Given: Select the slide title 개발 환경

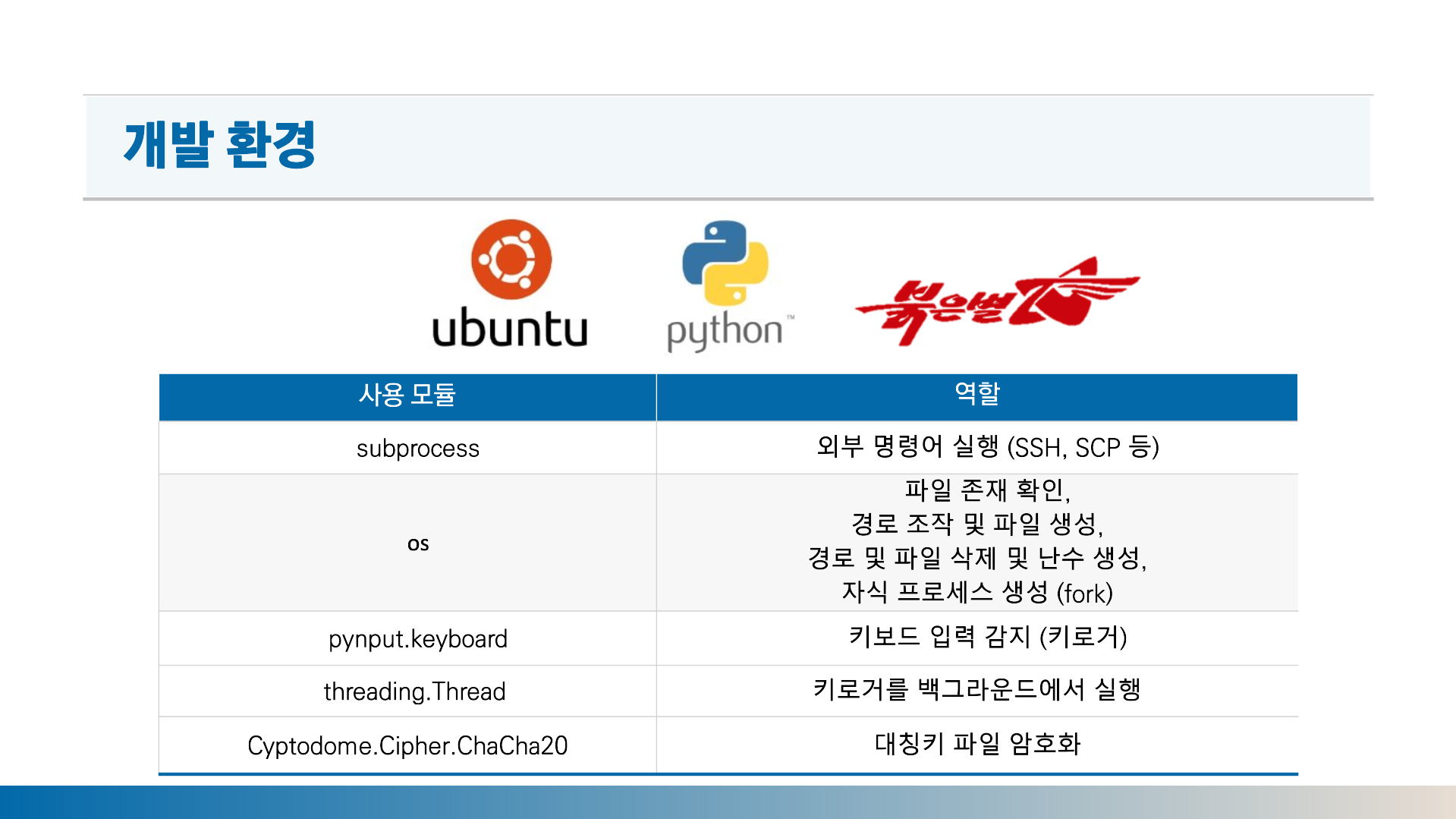Looking at the screenshot, I should 219,144.
